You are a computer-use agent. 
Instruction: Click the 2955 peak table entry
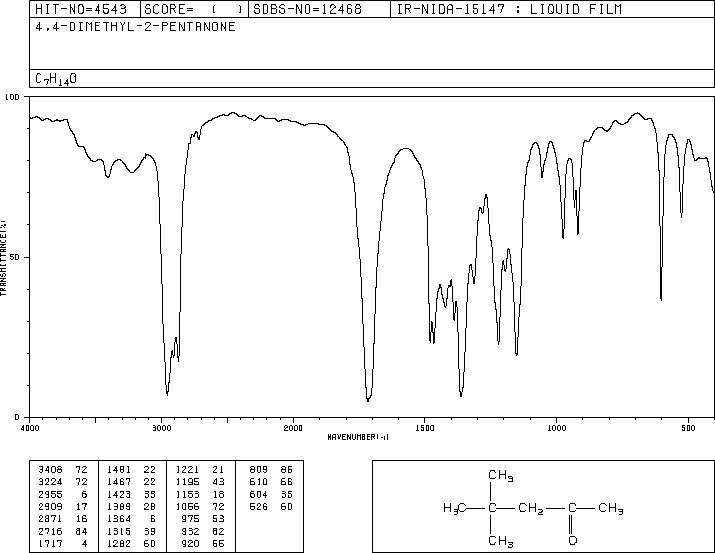tap(50, 494)
